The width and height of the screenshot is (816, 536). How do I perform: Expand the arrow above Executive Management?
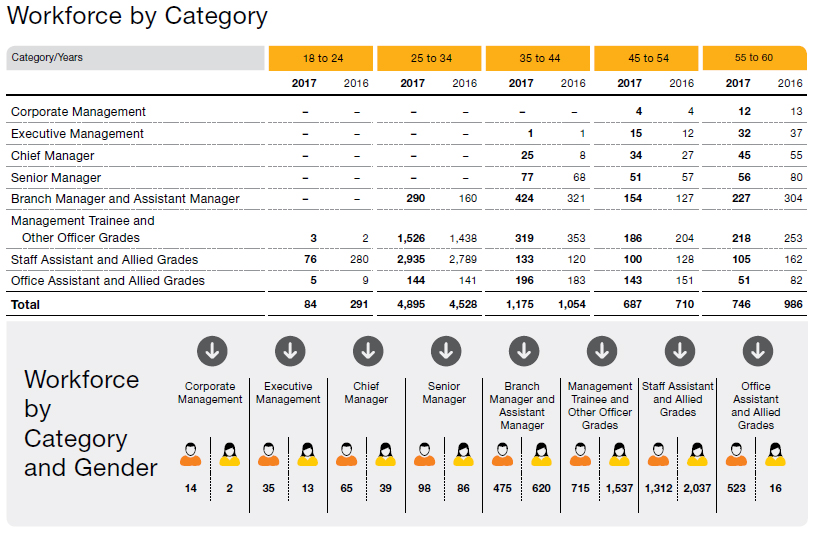click(x=289, y=351)
